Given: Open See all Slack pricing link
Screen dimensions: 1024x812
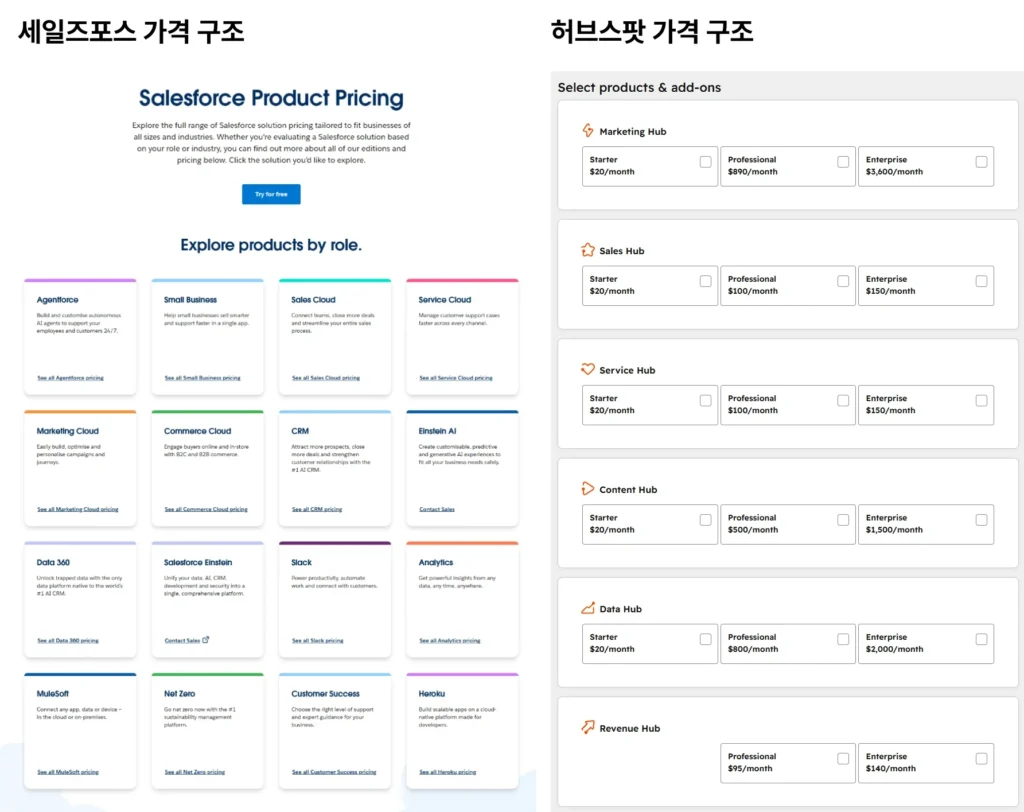Looking at the screenshot, I should tap(317, 640).
